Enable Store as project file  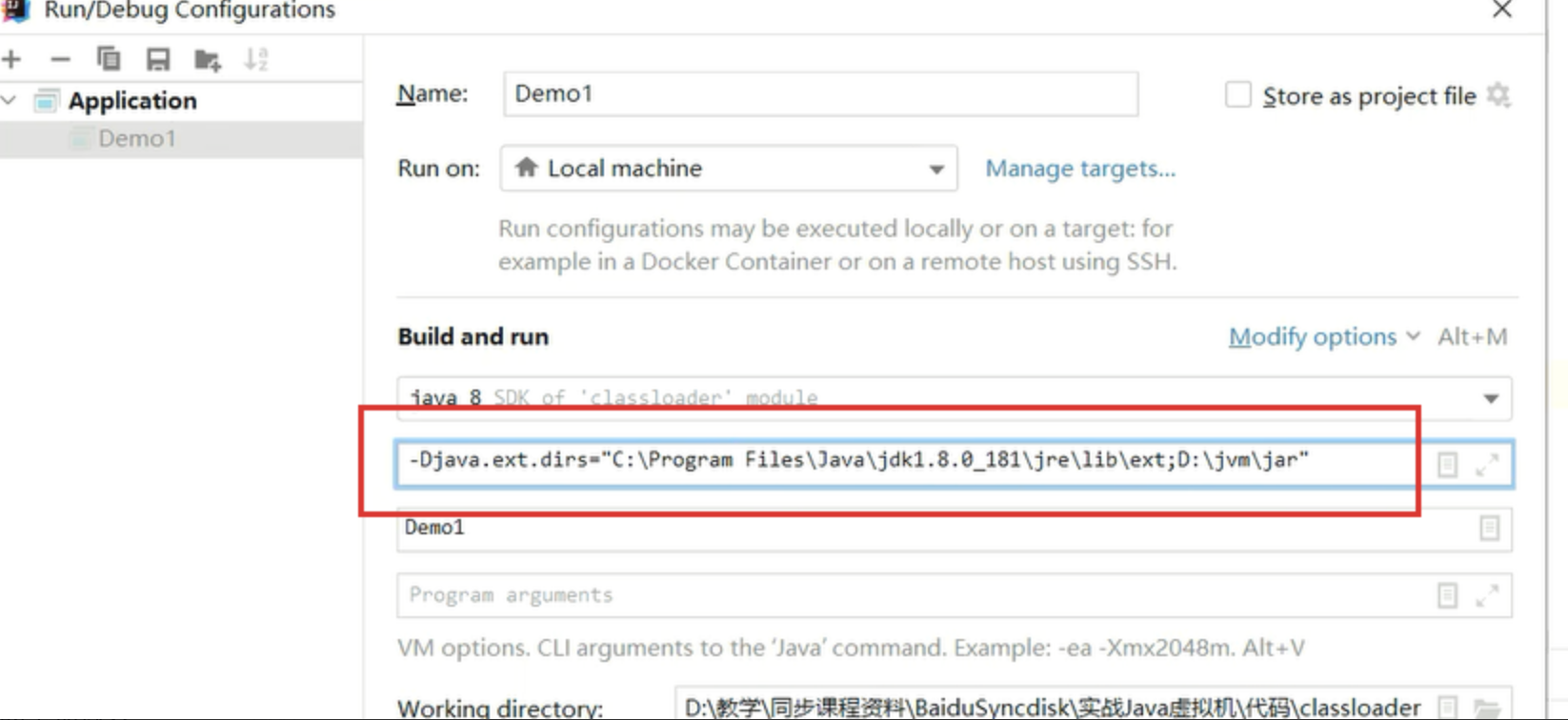tap(1237, 95)
